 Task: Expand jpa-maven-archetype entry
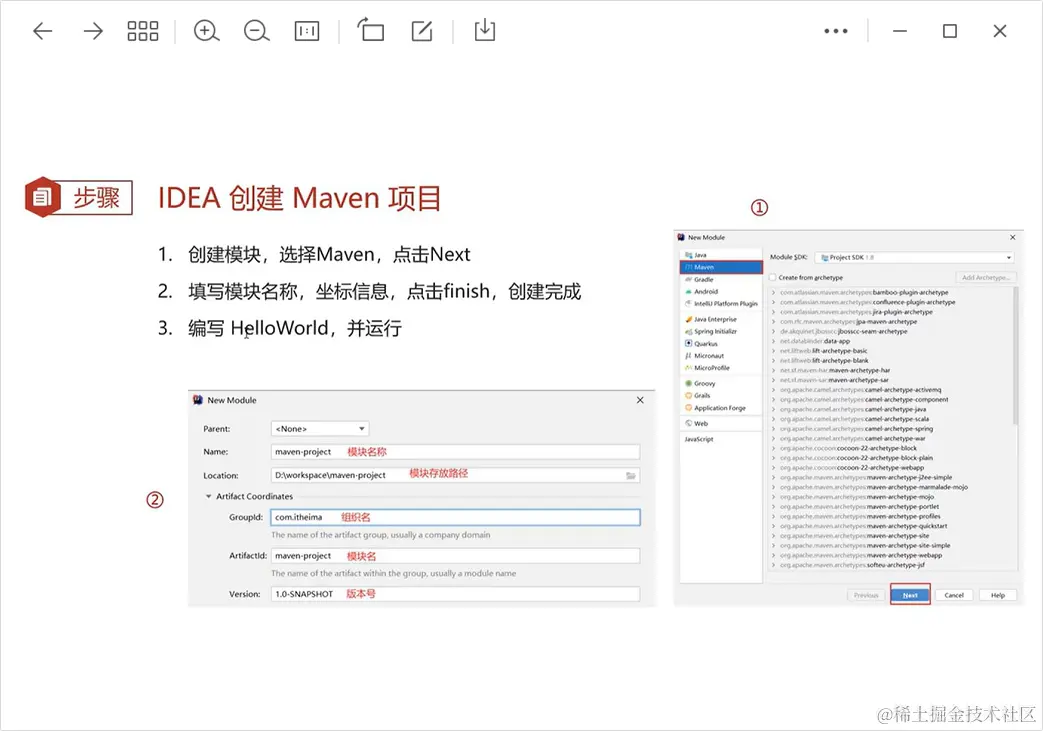click(773, 321)
